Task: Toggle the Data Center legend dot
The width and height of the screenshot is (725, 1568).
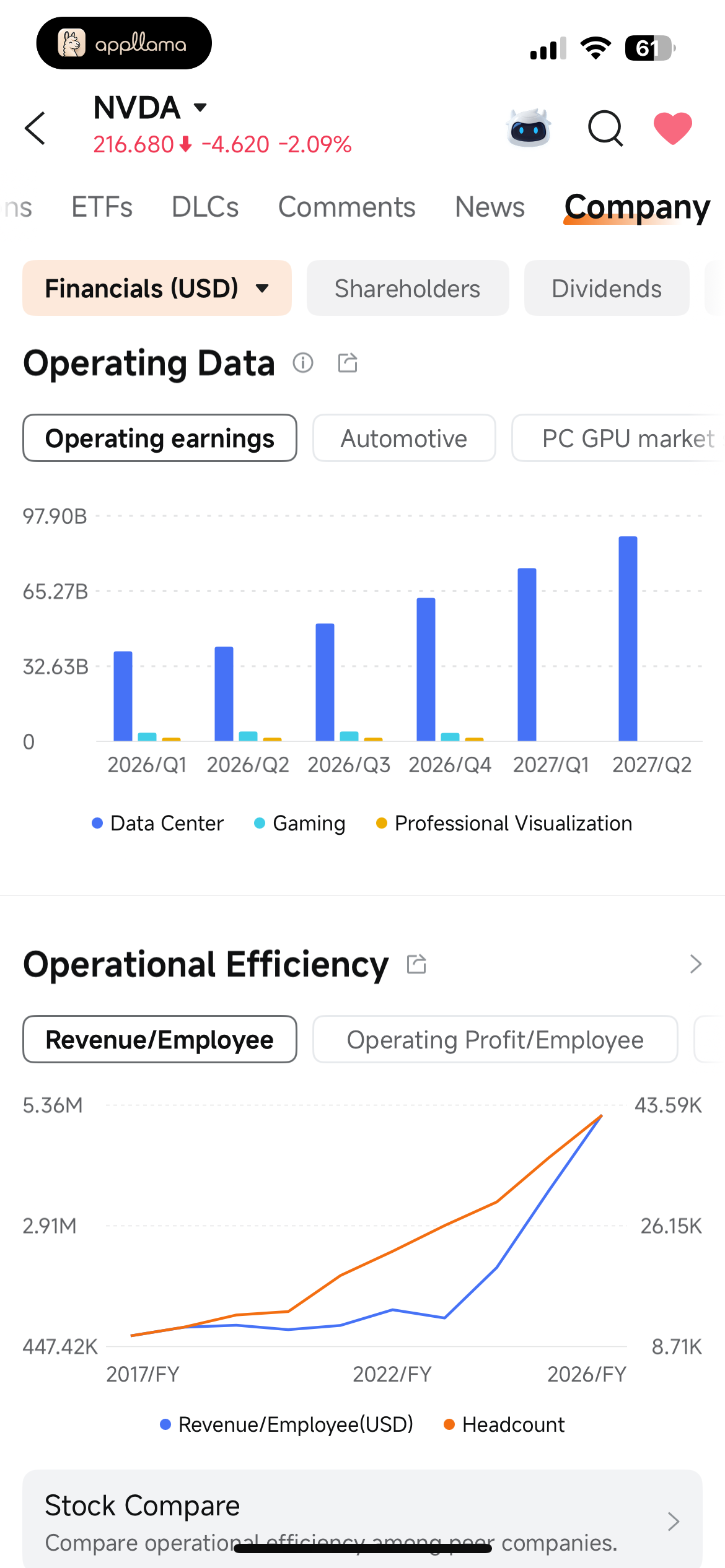Action: [x=97, y=823]
